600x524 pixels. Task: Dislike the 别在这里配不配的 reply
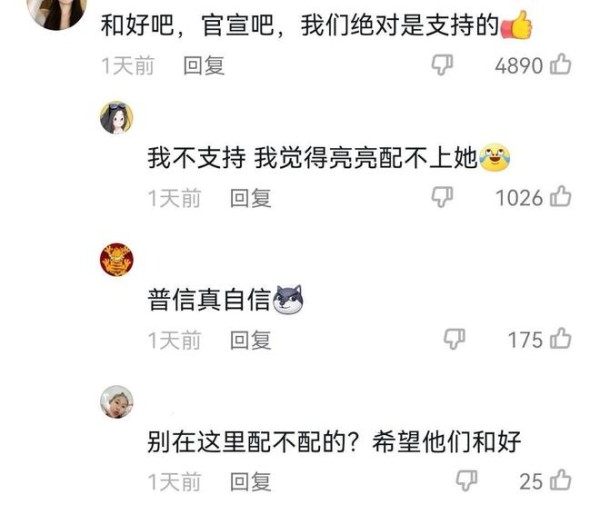point(467,481)
